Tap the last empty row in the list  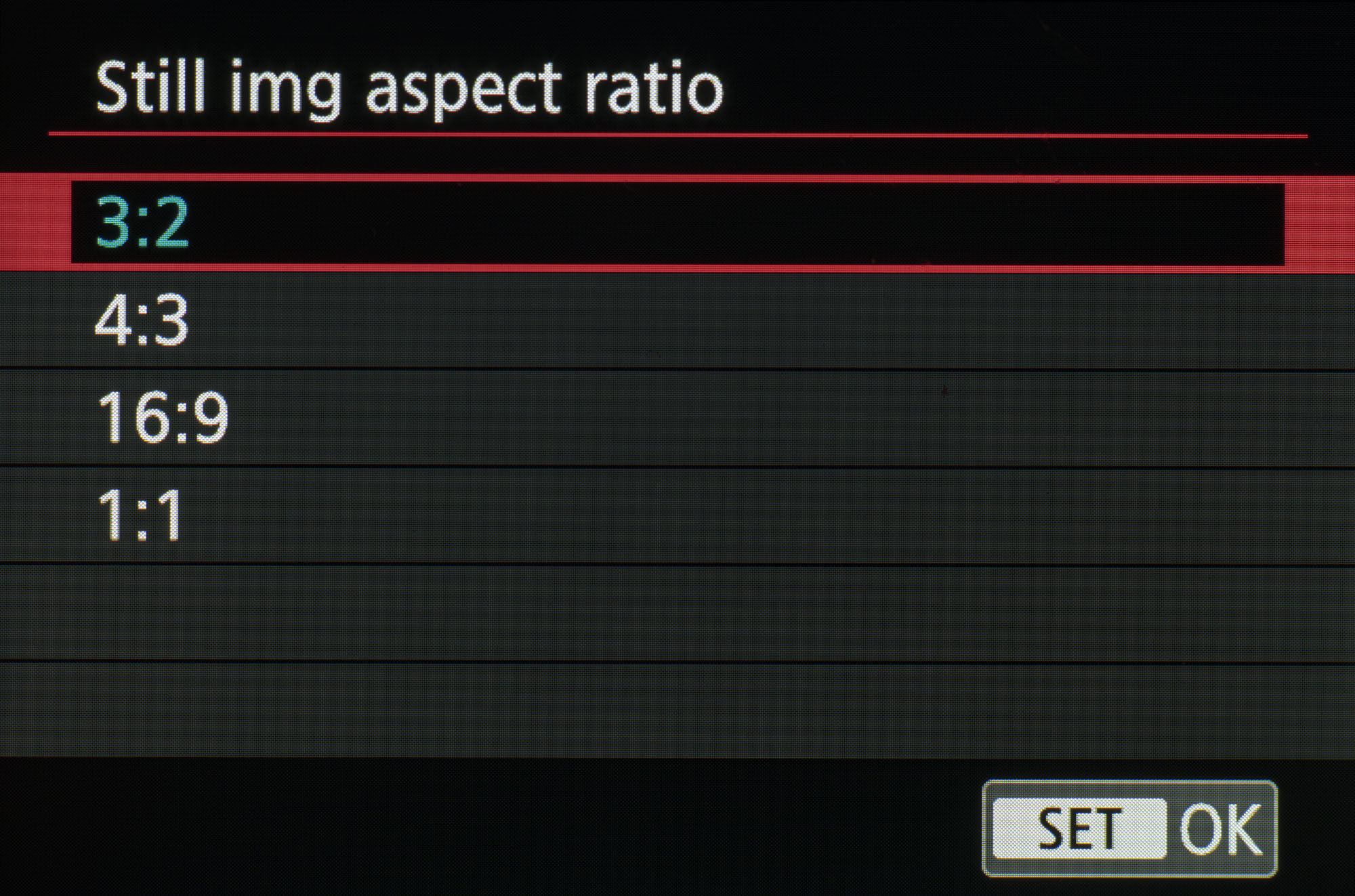pos(677,709)
